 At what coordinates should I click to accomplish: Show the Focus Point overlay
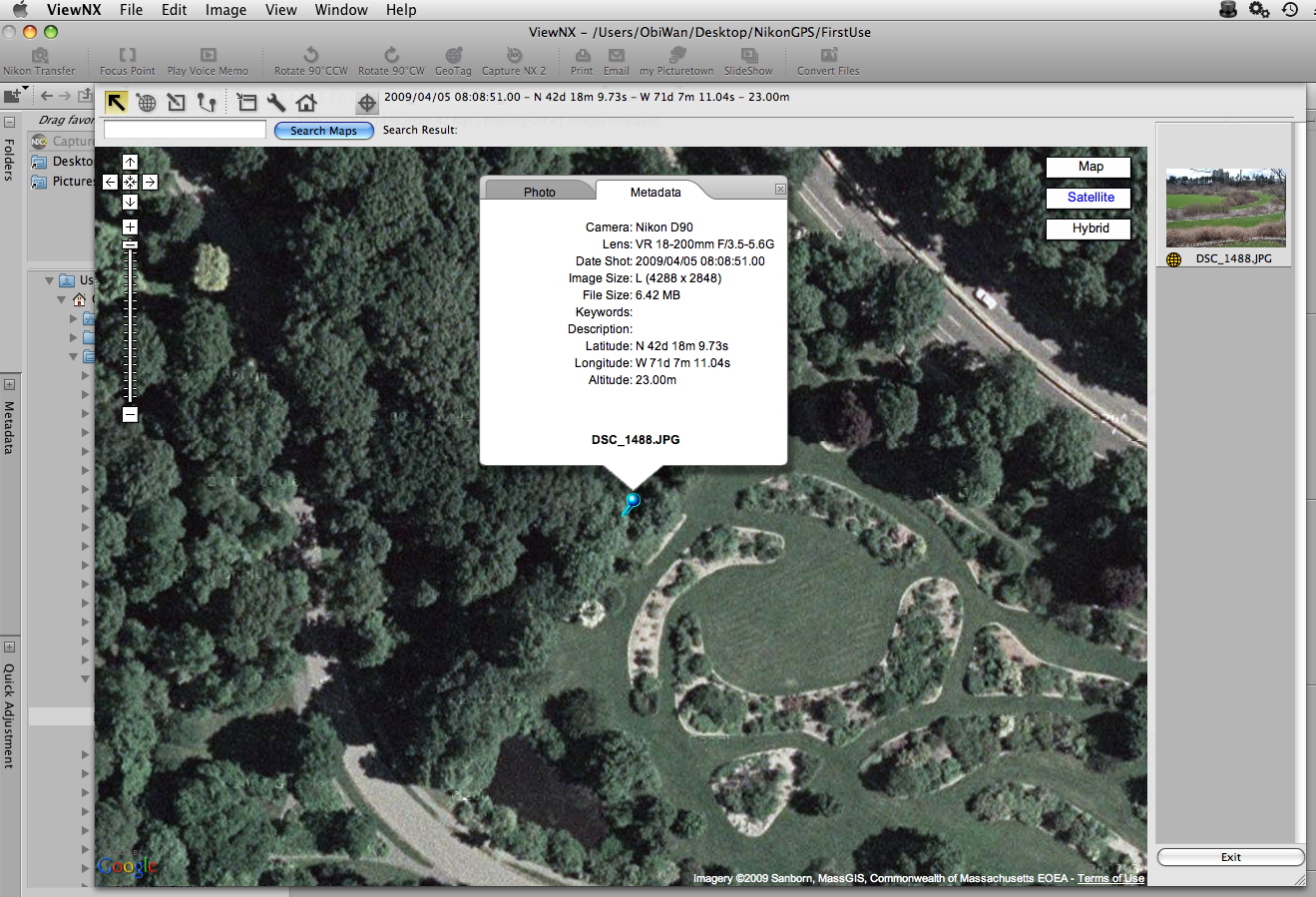(x=128, y=62)
